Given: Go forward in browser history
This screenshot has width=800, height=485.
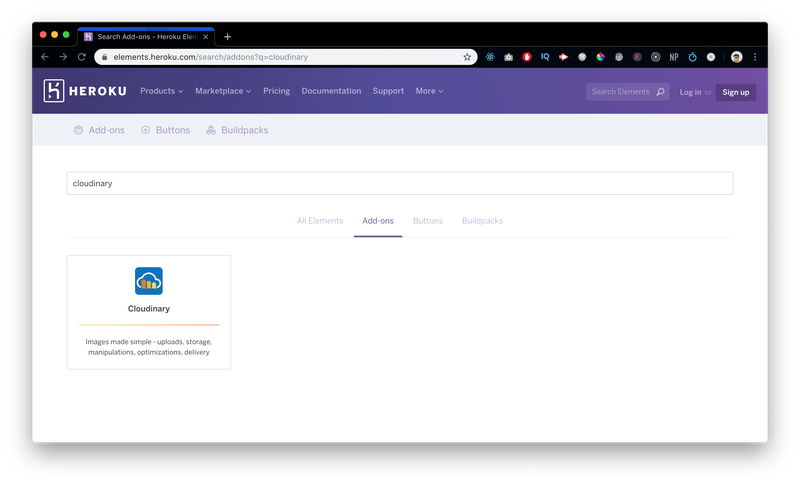Looking at the screenshot, I should coord(63,57).
